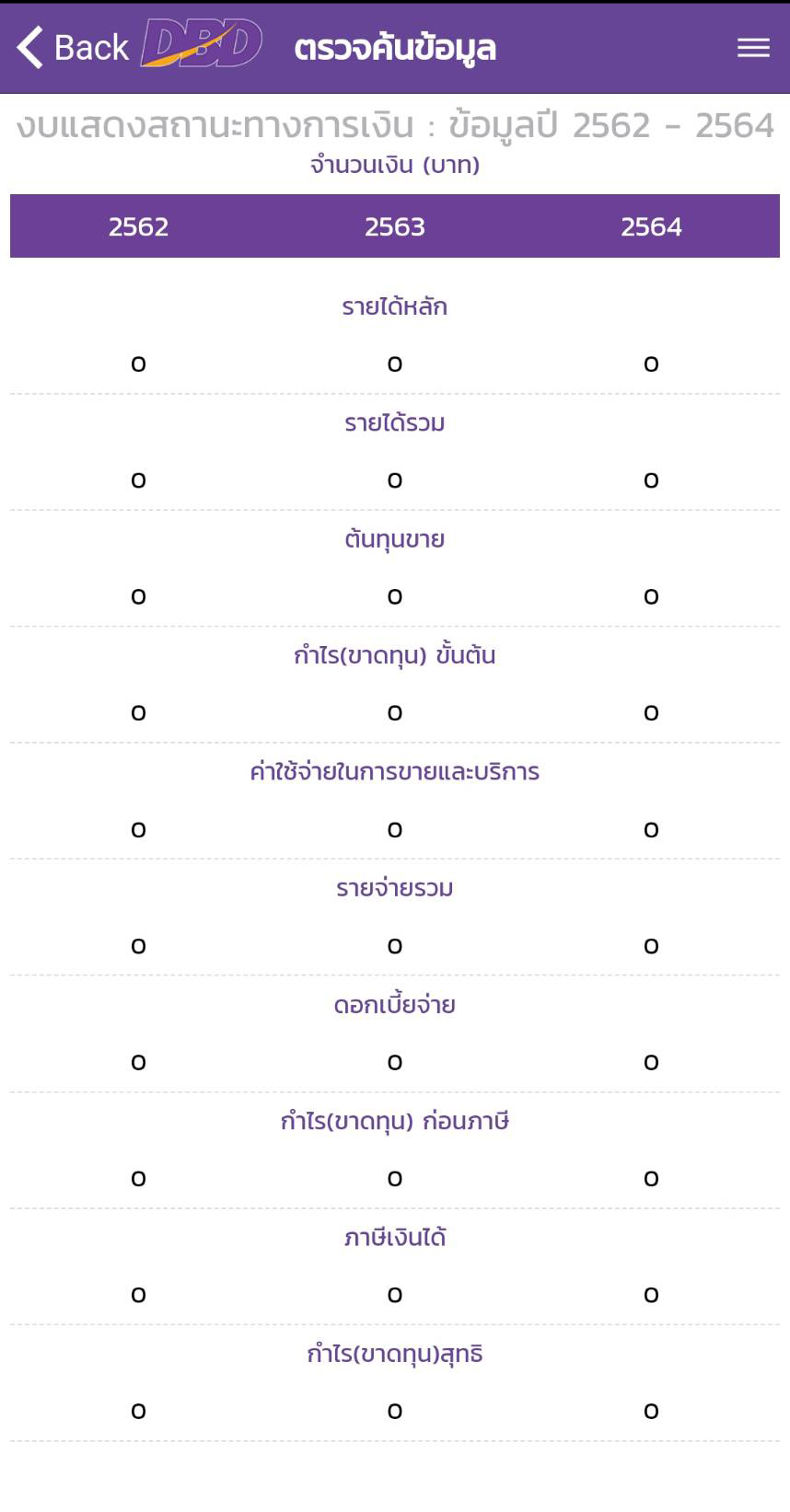Tap the งบแสดงสถานะทางการเงิน page heading
Viewport: 790px width, 1512px height.
point(215,125)
